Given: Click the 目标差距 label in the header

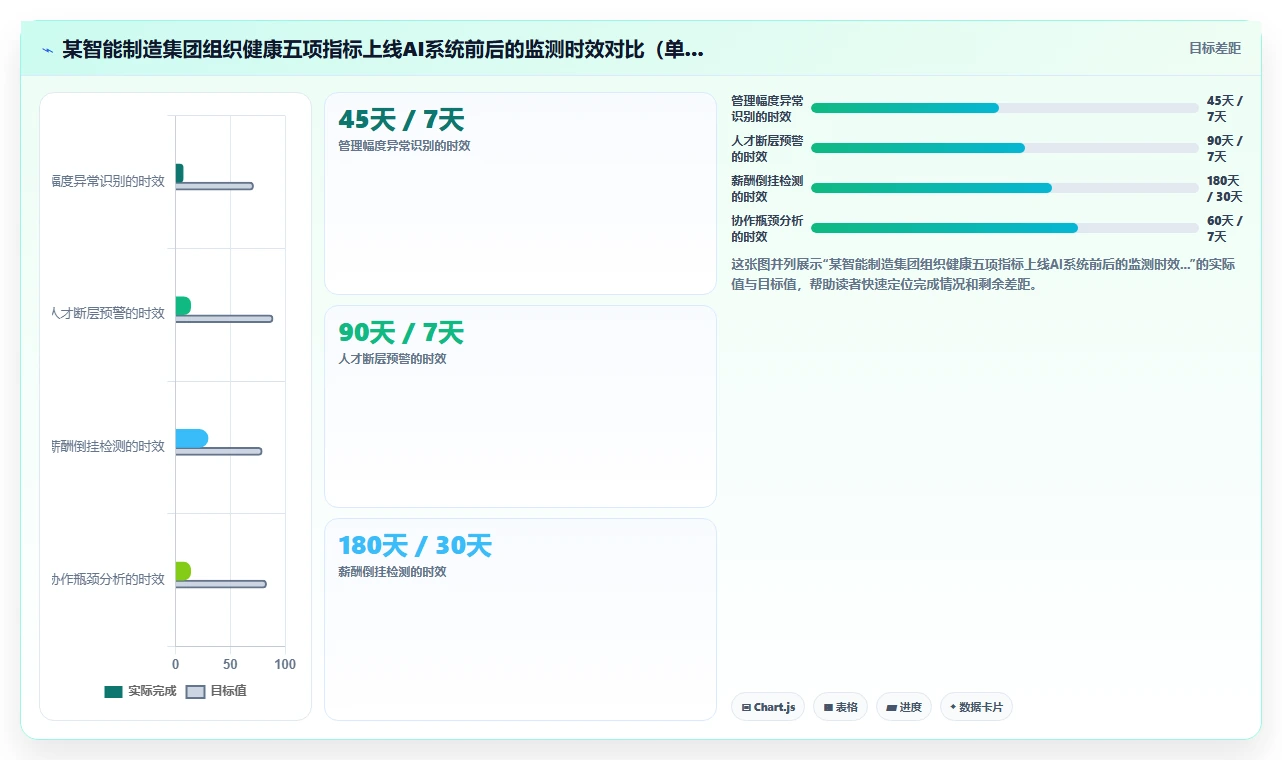Looking at the screenshot, I should click(1215, 48).
